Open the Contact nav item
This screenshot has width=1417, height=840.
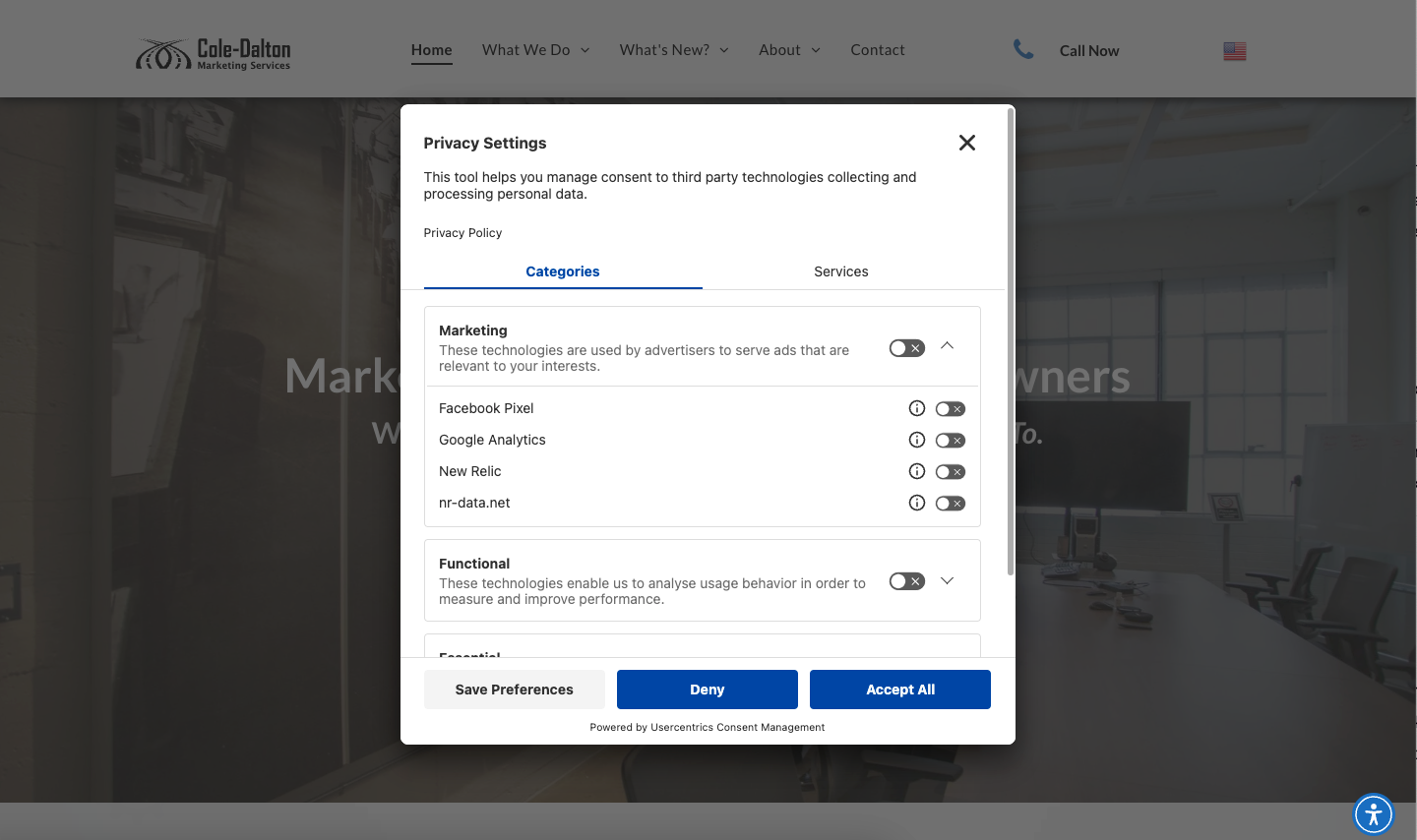878,50
